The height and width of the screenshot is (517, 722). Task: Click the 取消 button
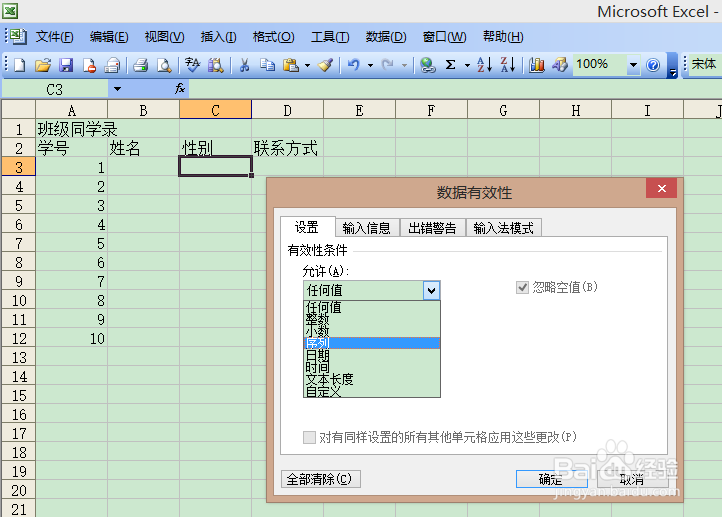[632, 479]
